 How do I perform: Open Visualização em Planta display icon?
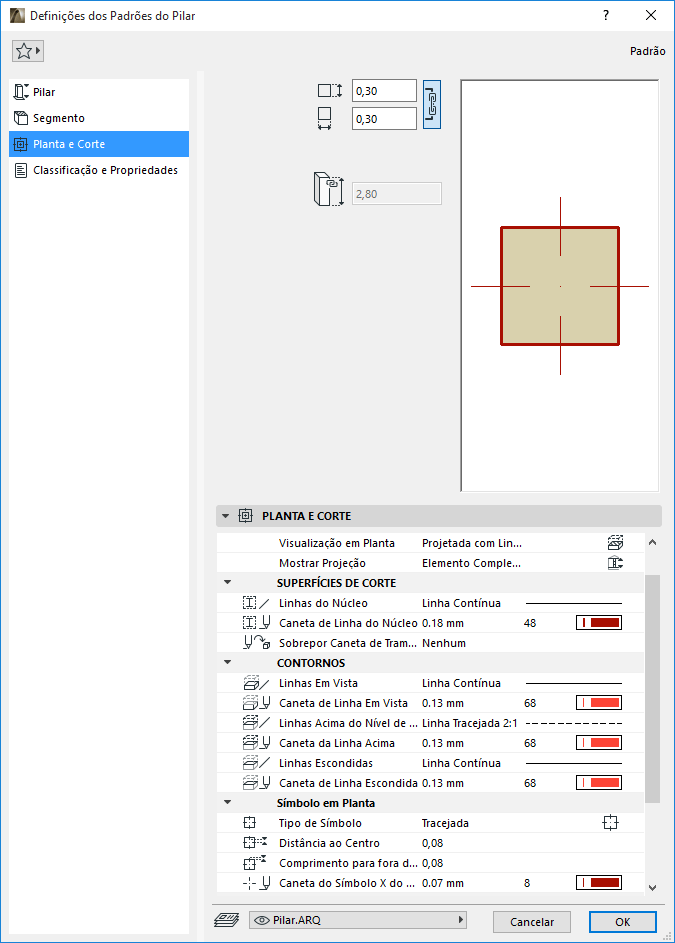pos(615,542)
